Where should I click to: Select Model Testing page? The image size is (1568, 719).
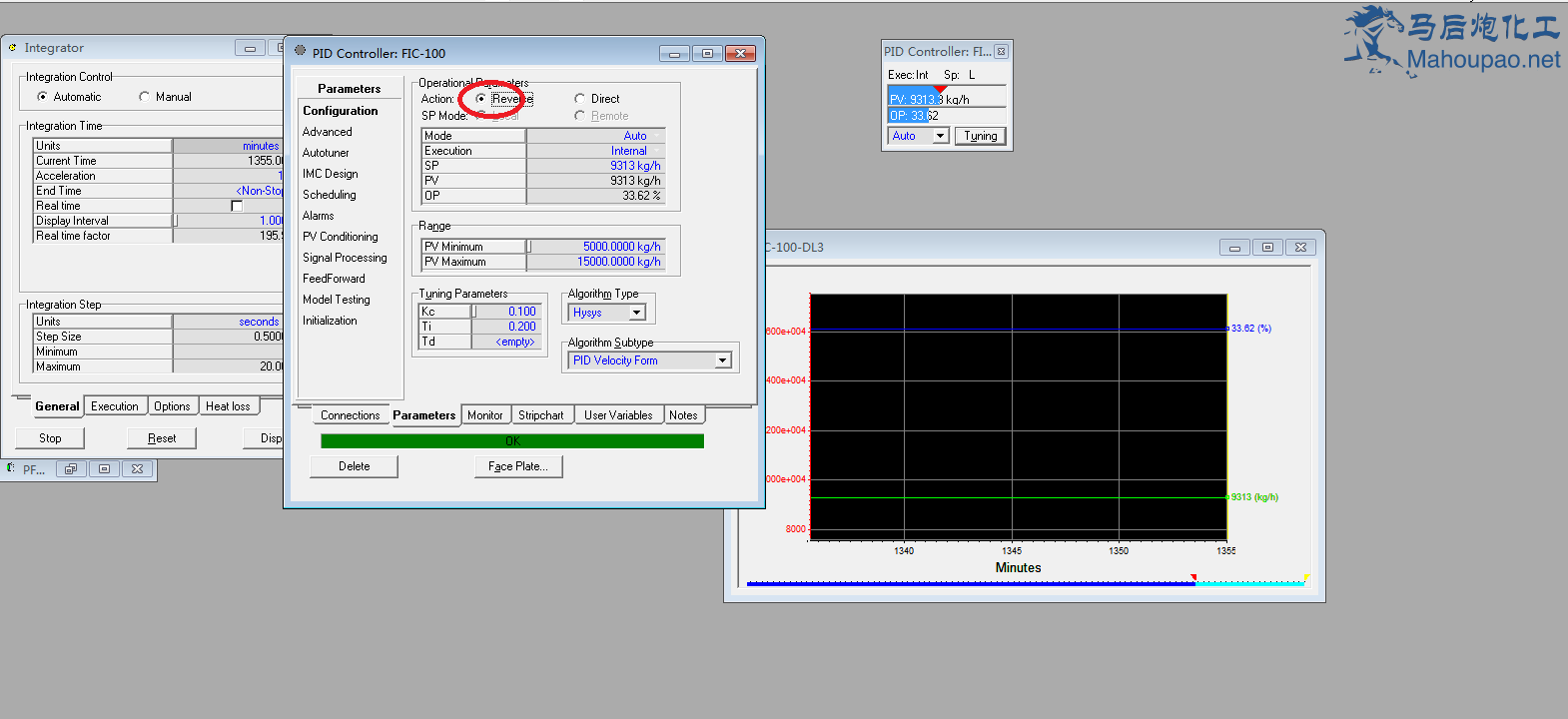point(337,300)
